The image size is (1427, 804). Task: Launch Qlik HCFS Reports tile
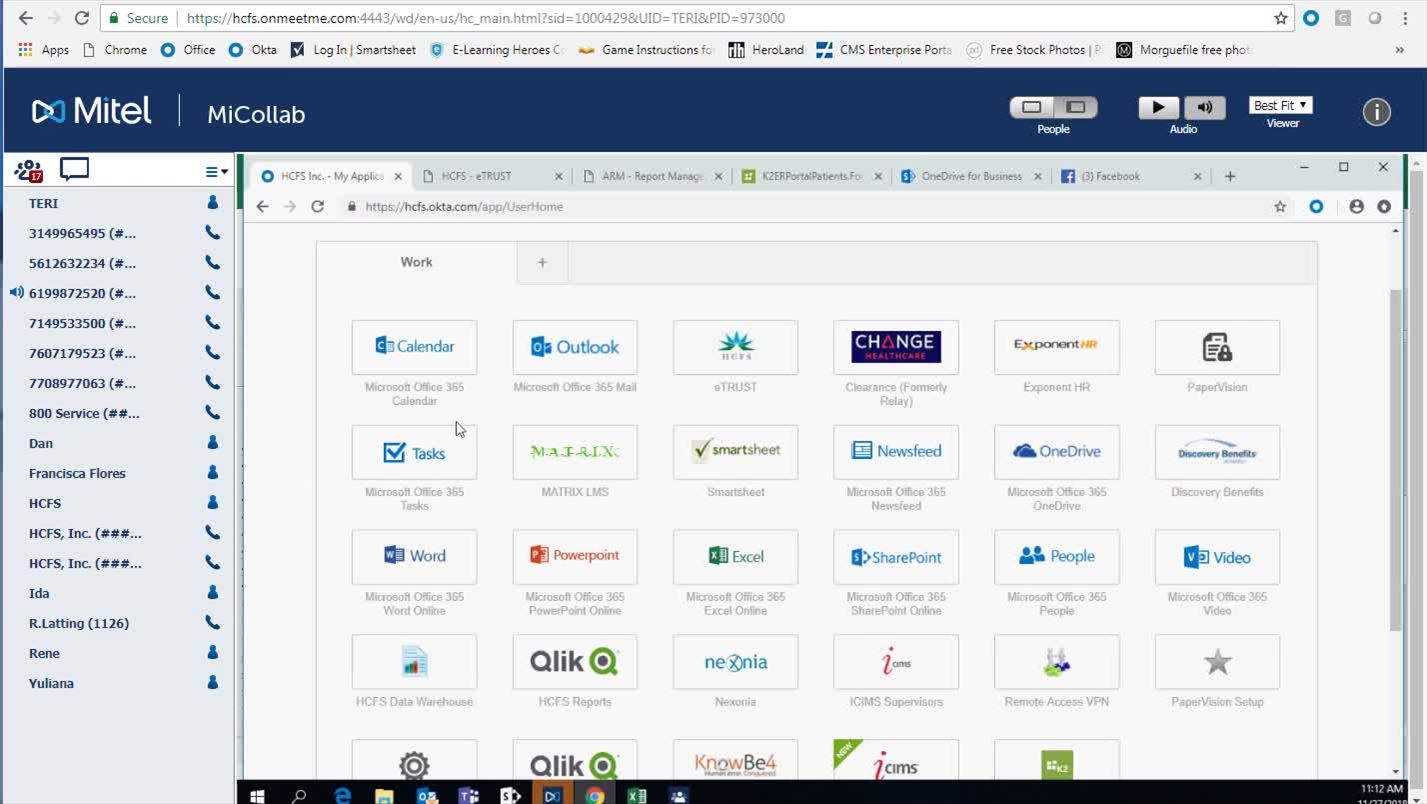coord(575,662)
